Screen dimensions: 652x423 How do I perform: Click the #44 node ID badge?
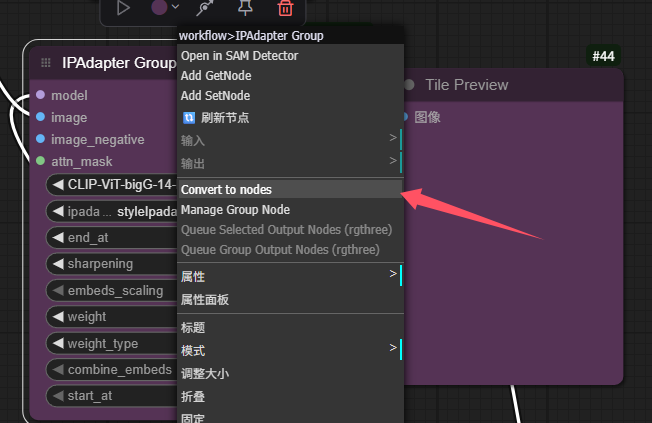point(603,56)
